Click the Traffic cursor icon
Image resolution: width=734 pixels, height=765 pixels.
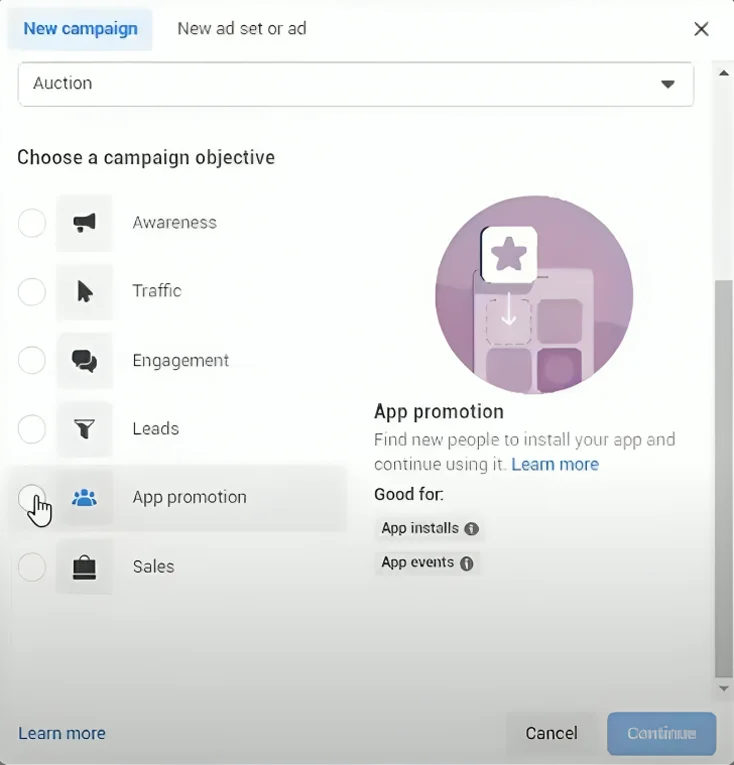pyautogui.click(x=84, y=292)
